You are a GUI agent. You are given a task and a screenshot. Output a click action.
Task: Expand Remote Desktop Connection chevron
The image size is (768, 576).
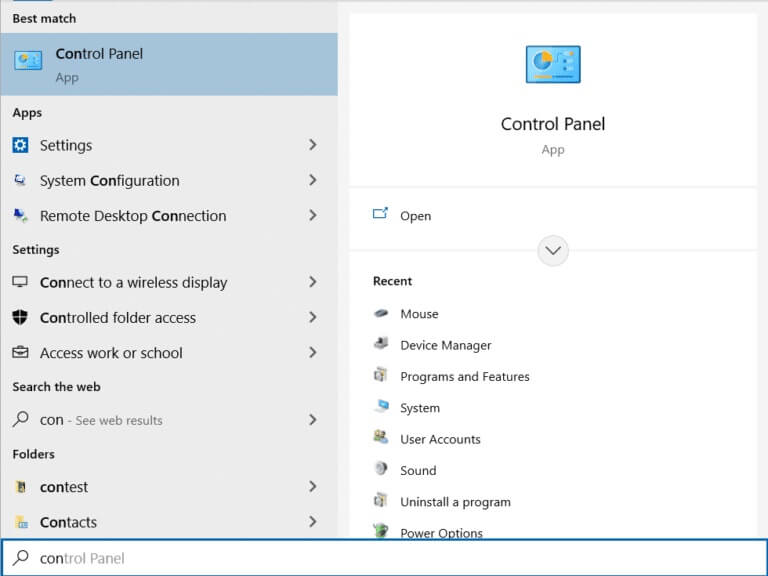tap(312, 215)
